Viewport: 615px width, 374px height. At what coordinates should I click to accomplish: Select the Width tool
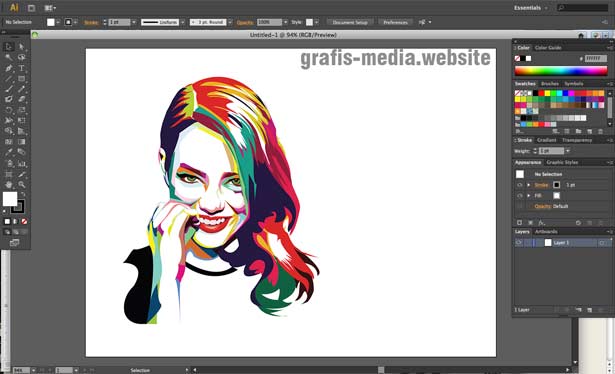pyautogui.click(x=9, y=120)
